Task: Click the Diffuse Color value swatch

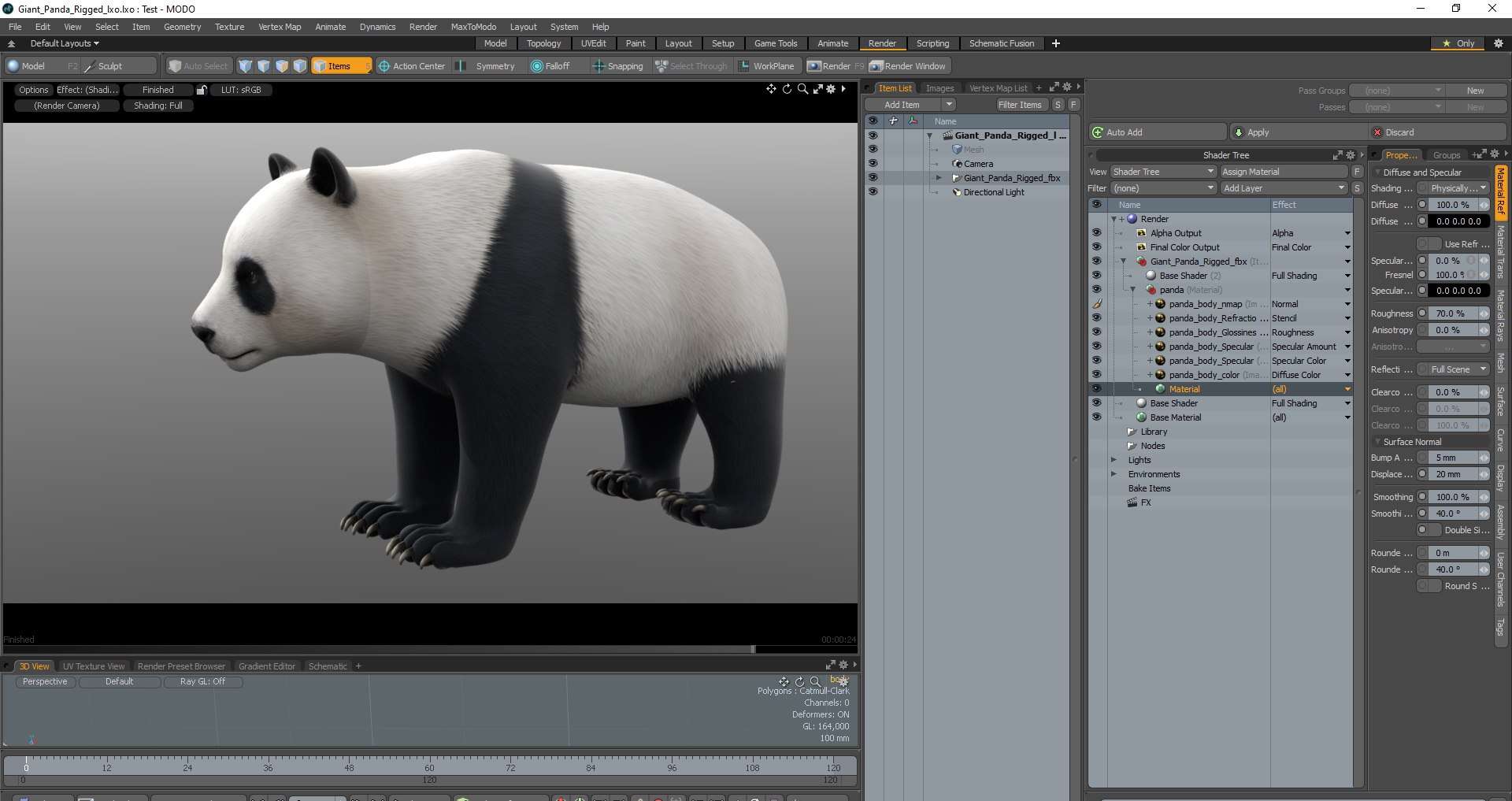Action: click(1458, 221)
